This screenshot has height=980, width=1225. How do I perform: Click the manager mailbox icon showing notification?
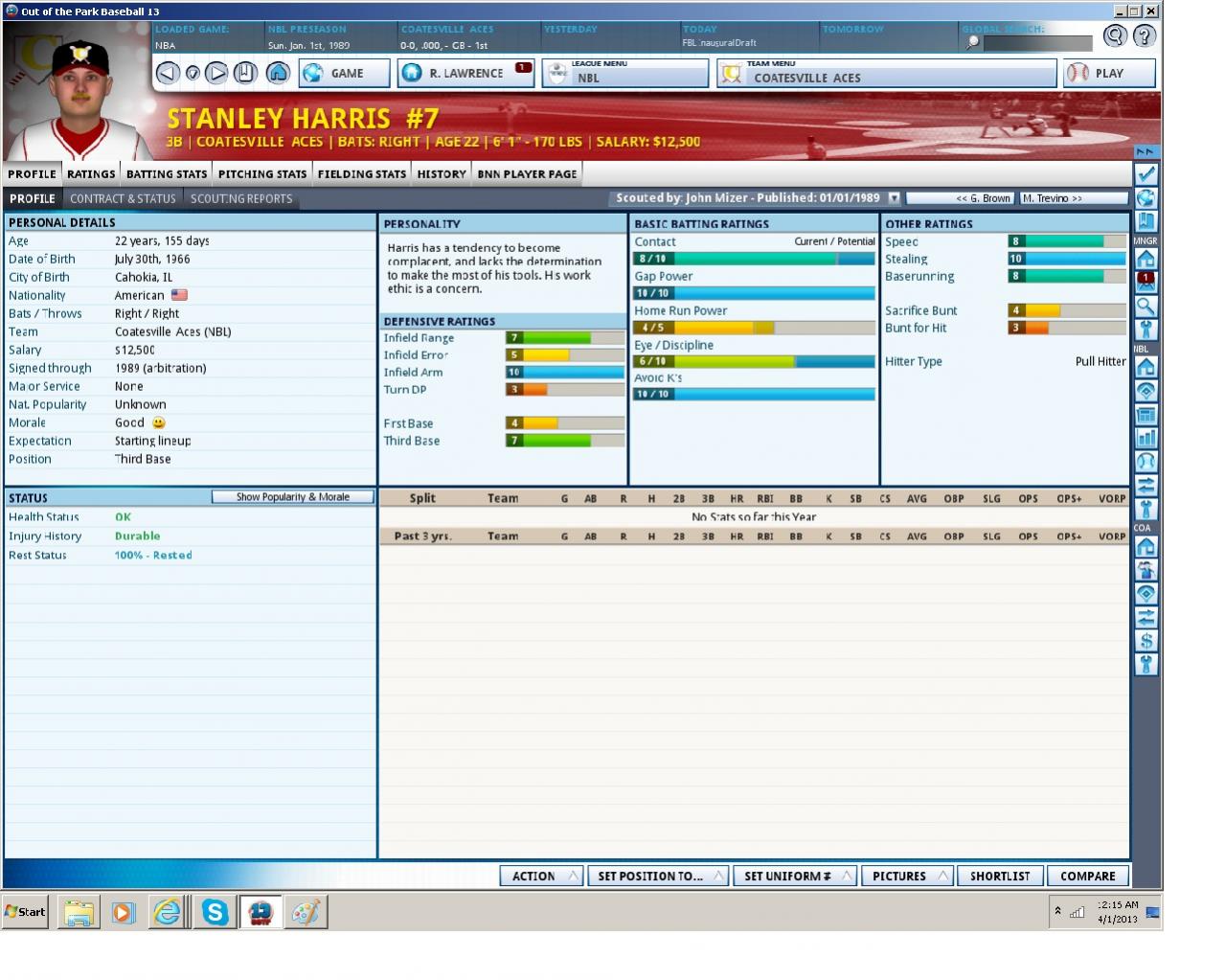tap(1146, 282)
